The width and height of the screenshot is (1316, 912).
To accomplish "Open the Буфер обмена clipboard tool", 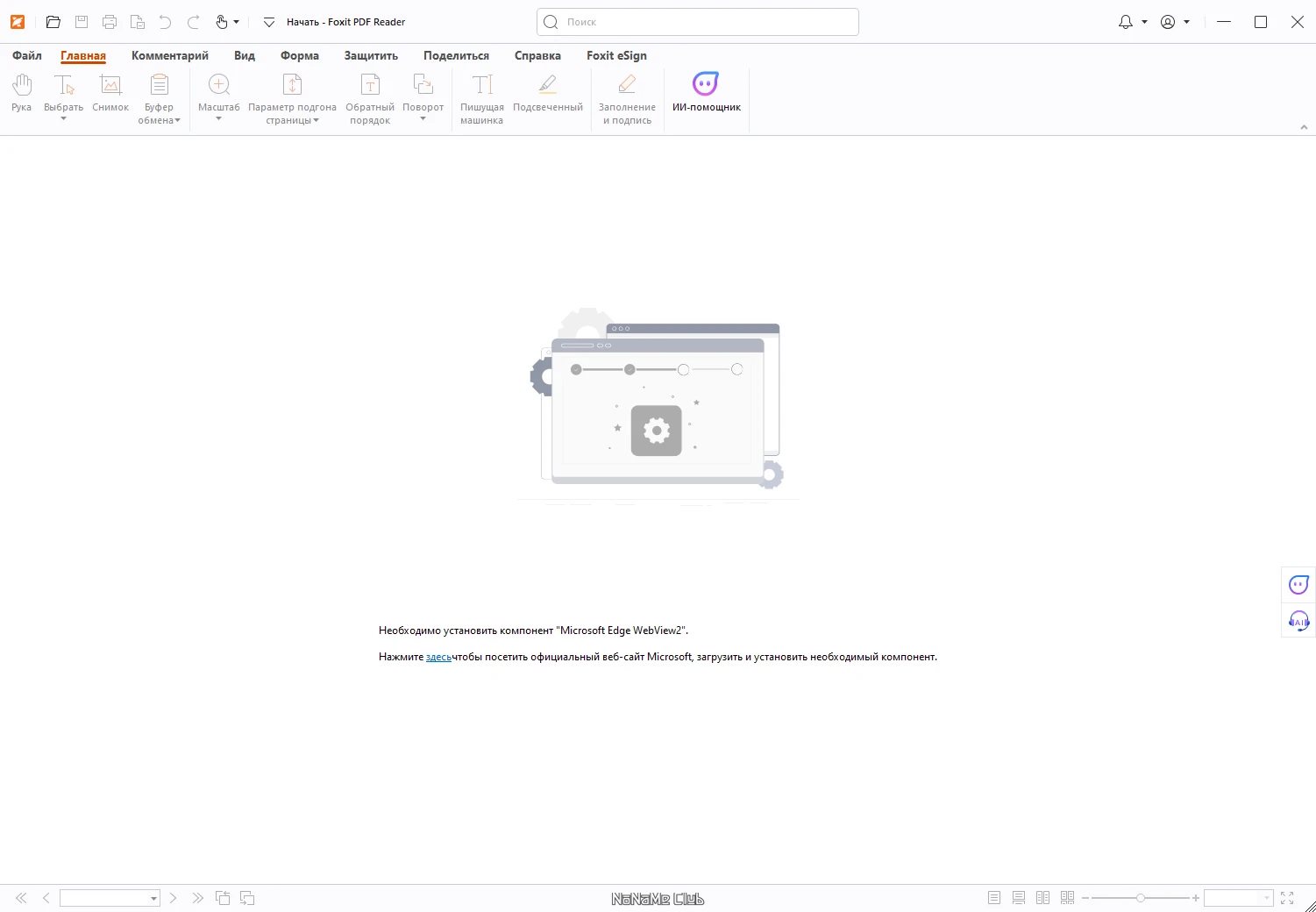I will pos(159,99).
